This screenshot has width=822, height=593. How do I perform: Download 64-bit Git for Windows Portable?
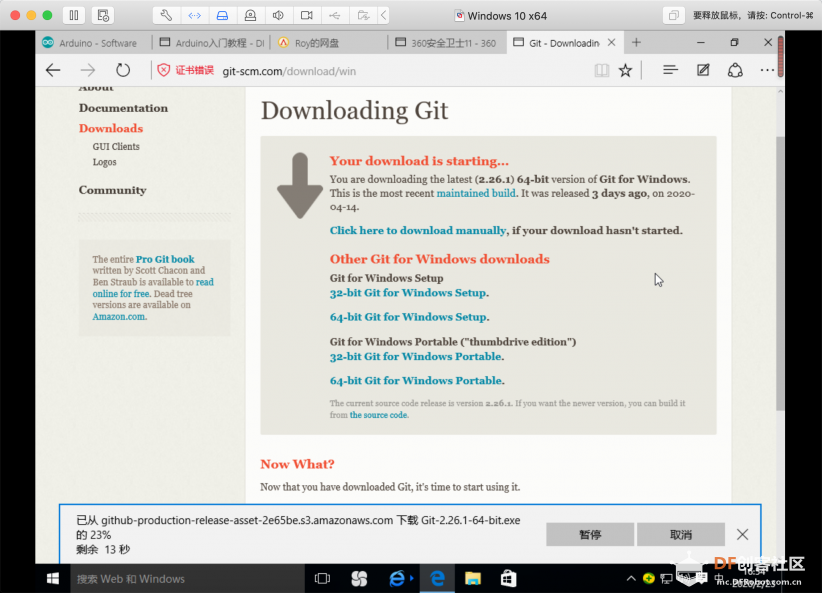click(x=416, y=381)
